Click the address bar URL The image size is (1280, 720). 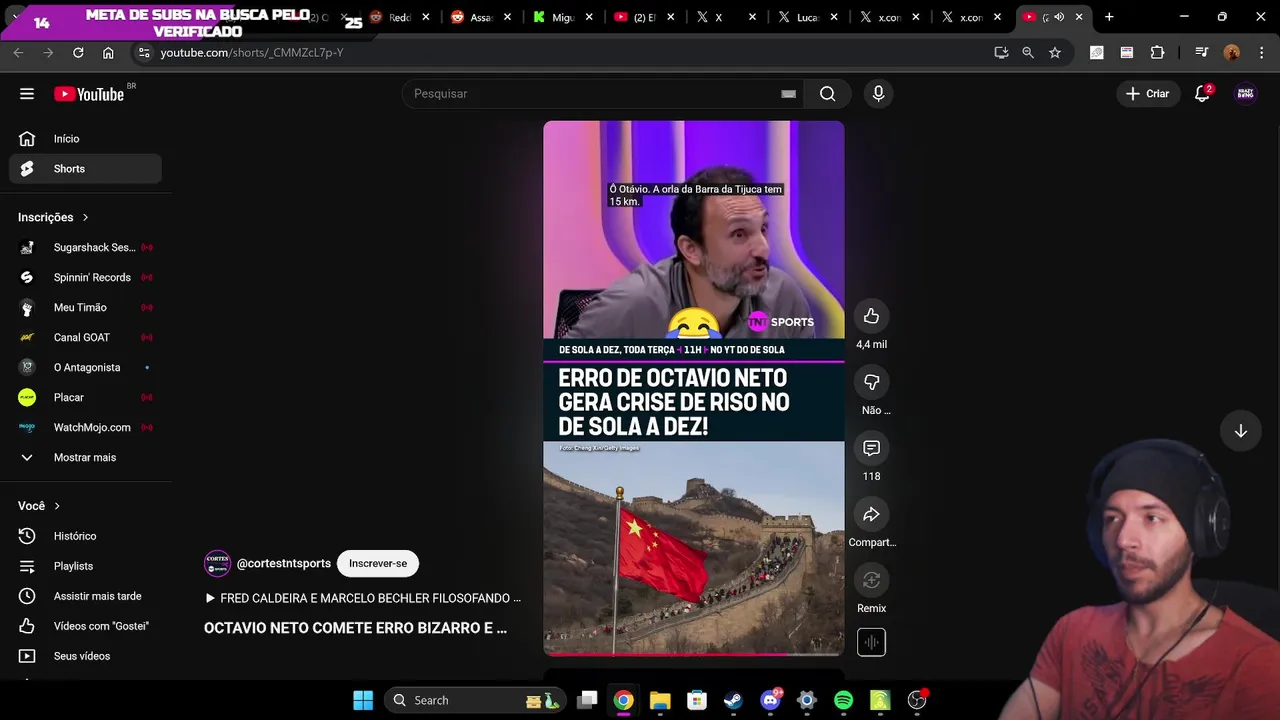(x=252, y=52)
